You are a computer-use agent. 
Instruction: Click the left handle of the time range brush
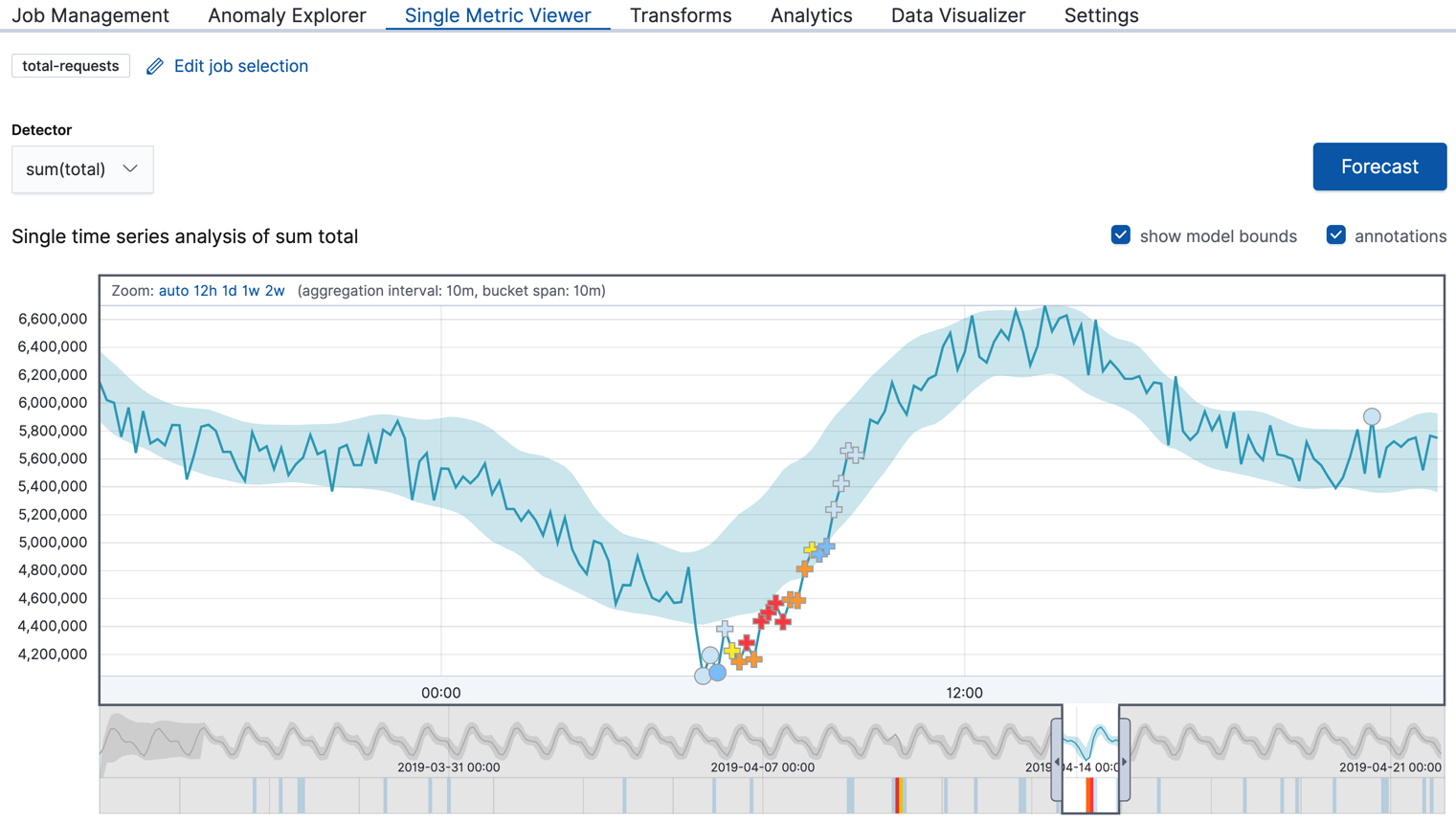[x=1057, y=761]
